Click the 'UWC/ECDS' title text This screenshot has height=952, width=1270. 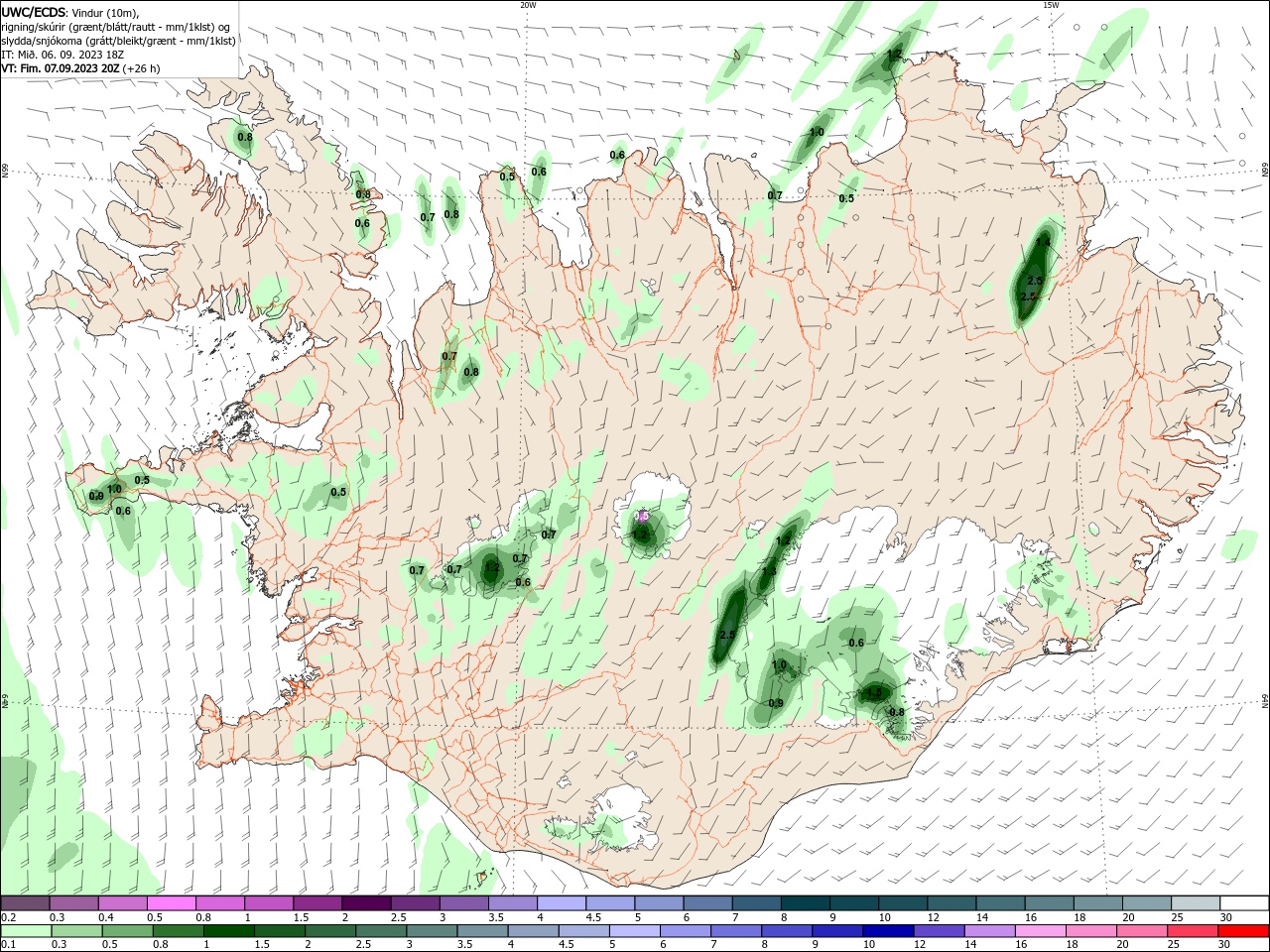coord(33,12)
